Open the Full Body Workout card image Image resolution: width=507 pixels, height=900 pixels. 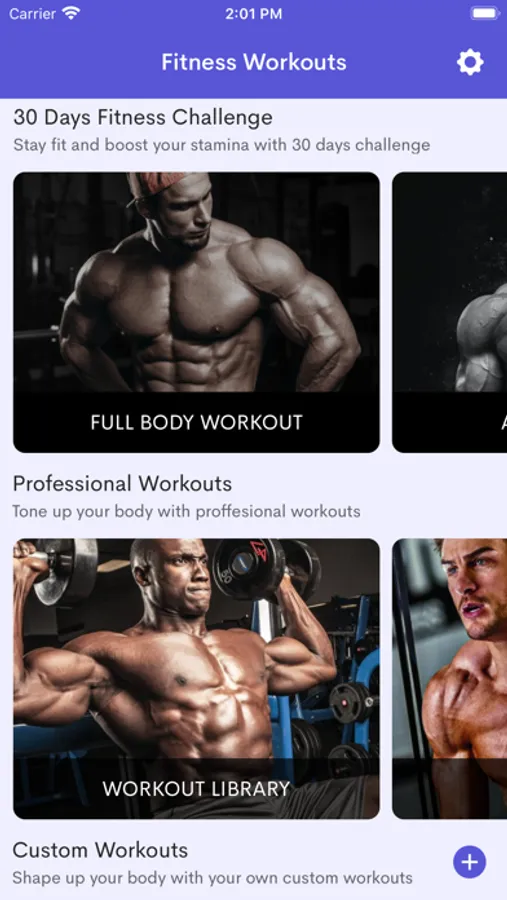196,282
